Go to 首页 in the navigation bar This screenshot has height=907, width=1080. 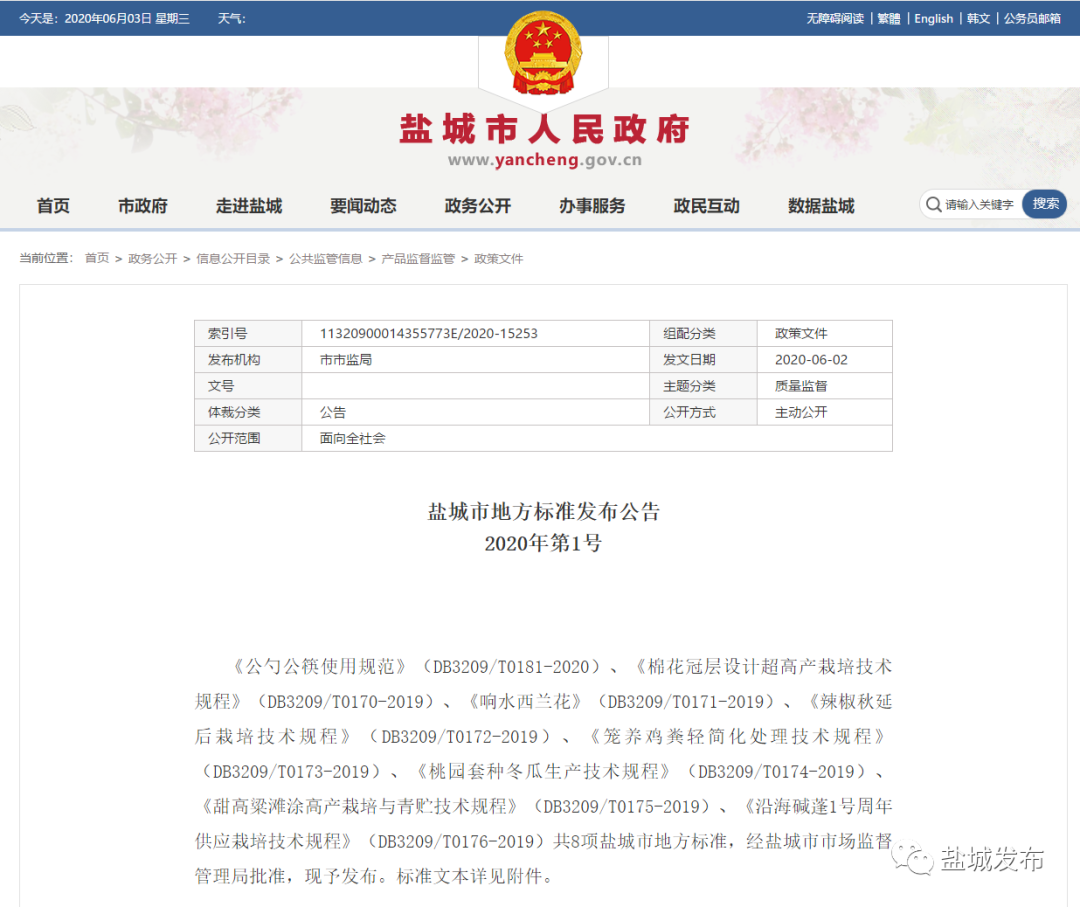pos(53,206)
